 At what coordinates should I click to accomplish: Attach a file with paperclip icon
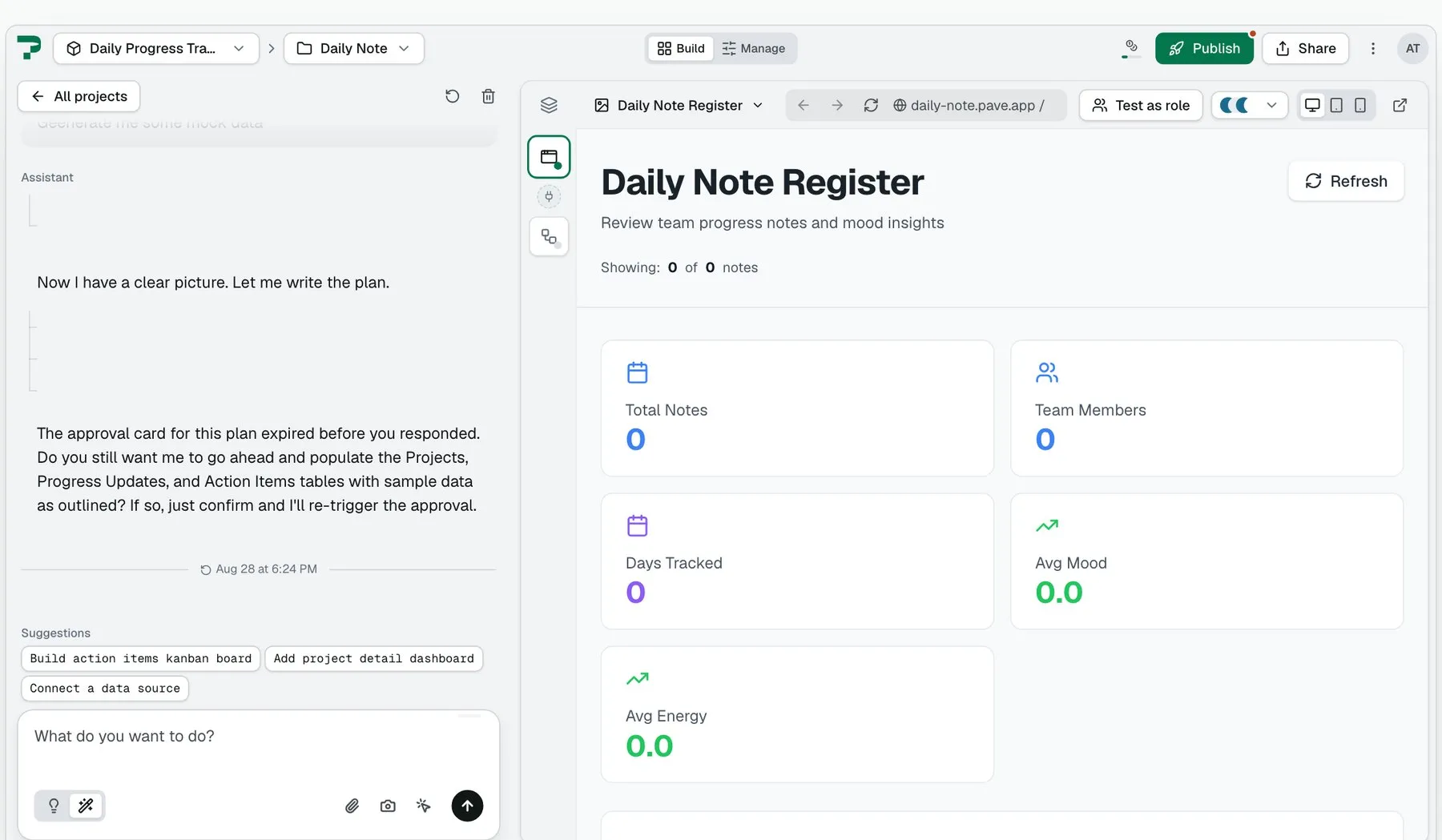pyautogui.click(x=352, y=806)
